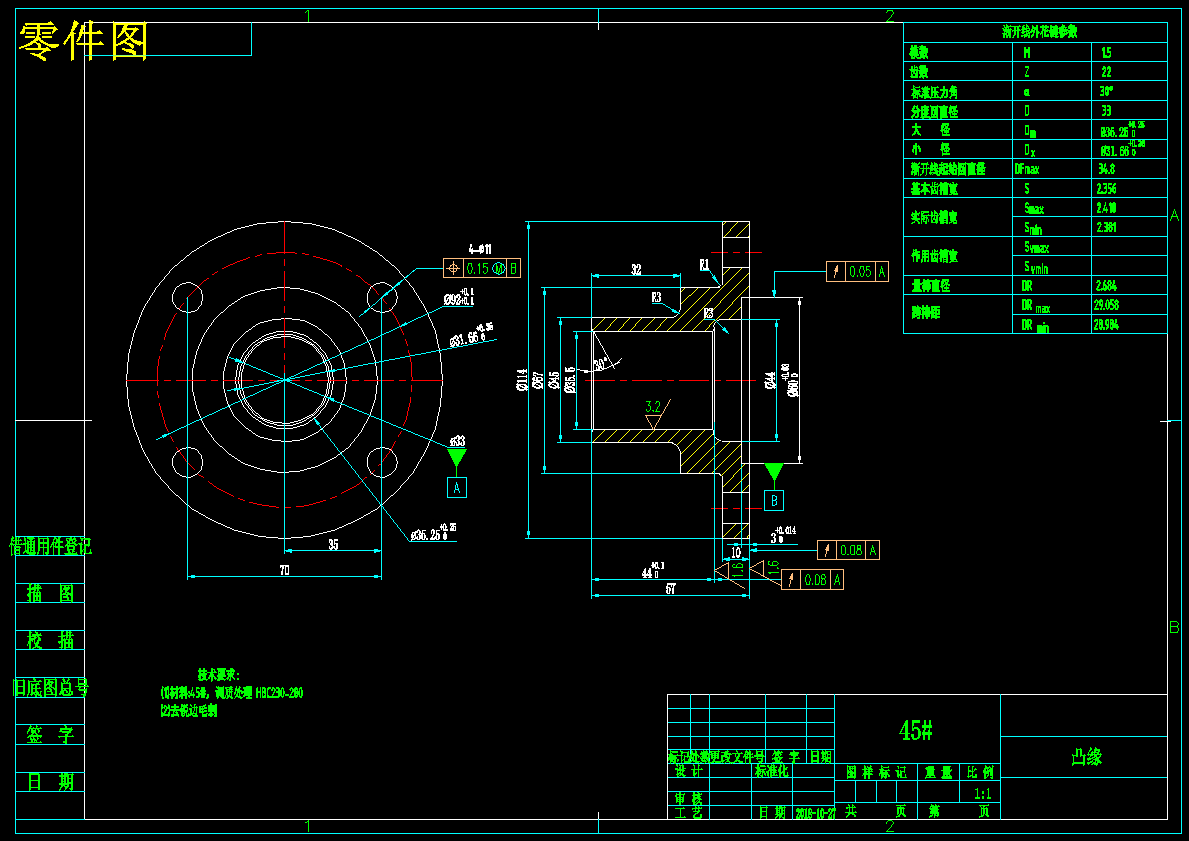This screenshot has width=1189, height=841.
Task: Click the spline table heading '渐开线外花键参数'
Action: (1040, 32)
